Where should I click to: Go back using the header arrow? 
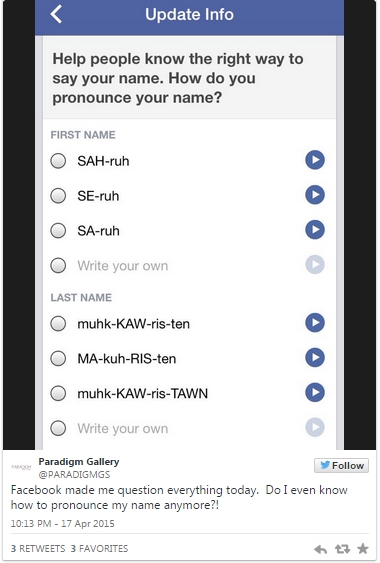[56, 14]
